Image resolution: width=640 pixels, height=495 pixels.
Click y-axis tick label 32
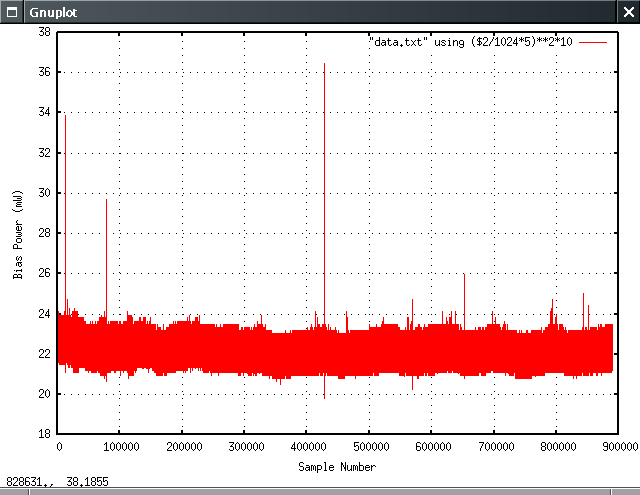(x=44, y=153)
